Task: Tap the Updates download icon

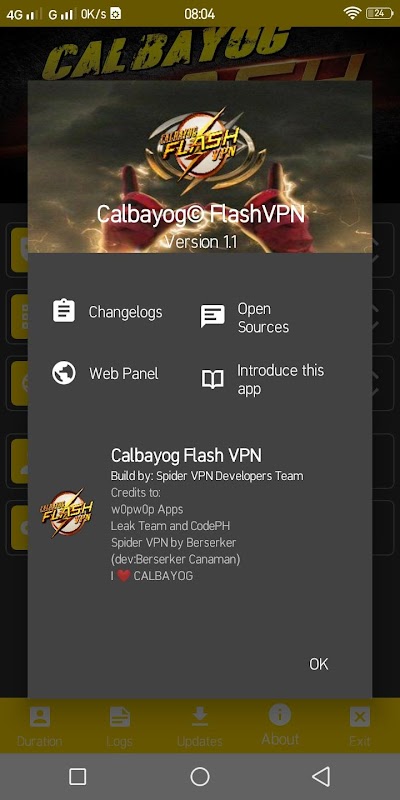Action: (x=199, y=717)
